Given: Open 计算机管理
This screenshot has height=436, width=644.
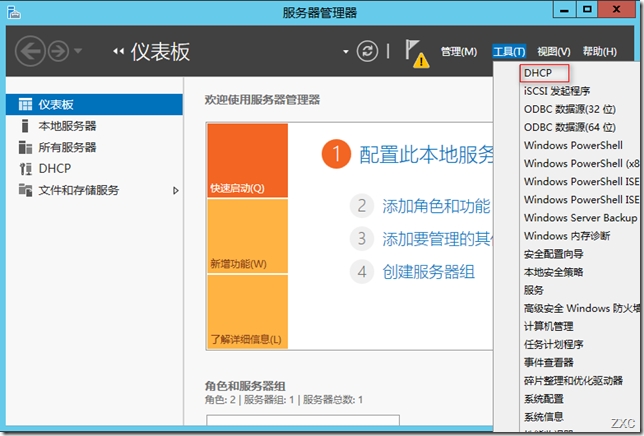Looking at the screenshot, I should tap(548, 326).
